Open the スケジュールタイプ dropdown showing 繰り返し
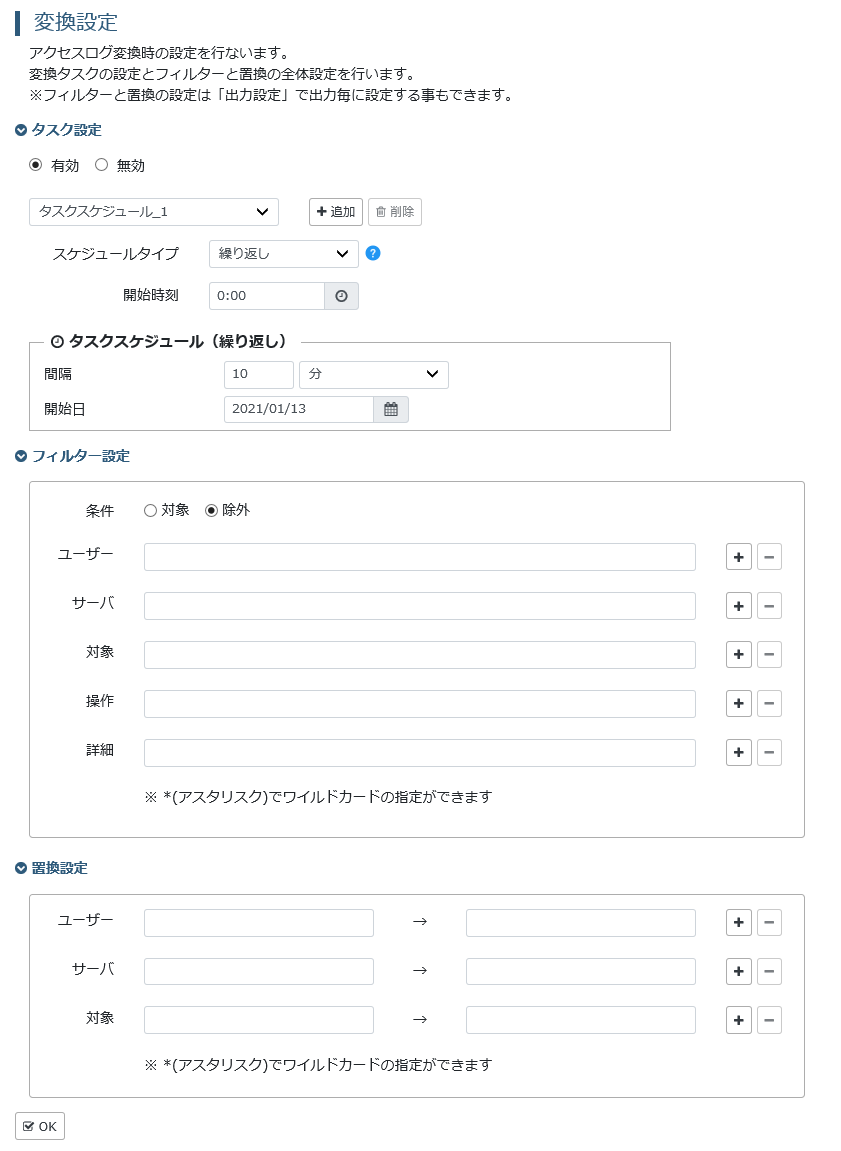 283,254
